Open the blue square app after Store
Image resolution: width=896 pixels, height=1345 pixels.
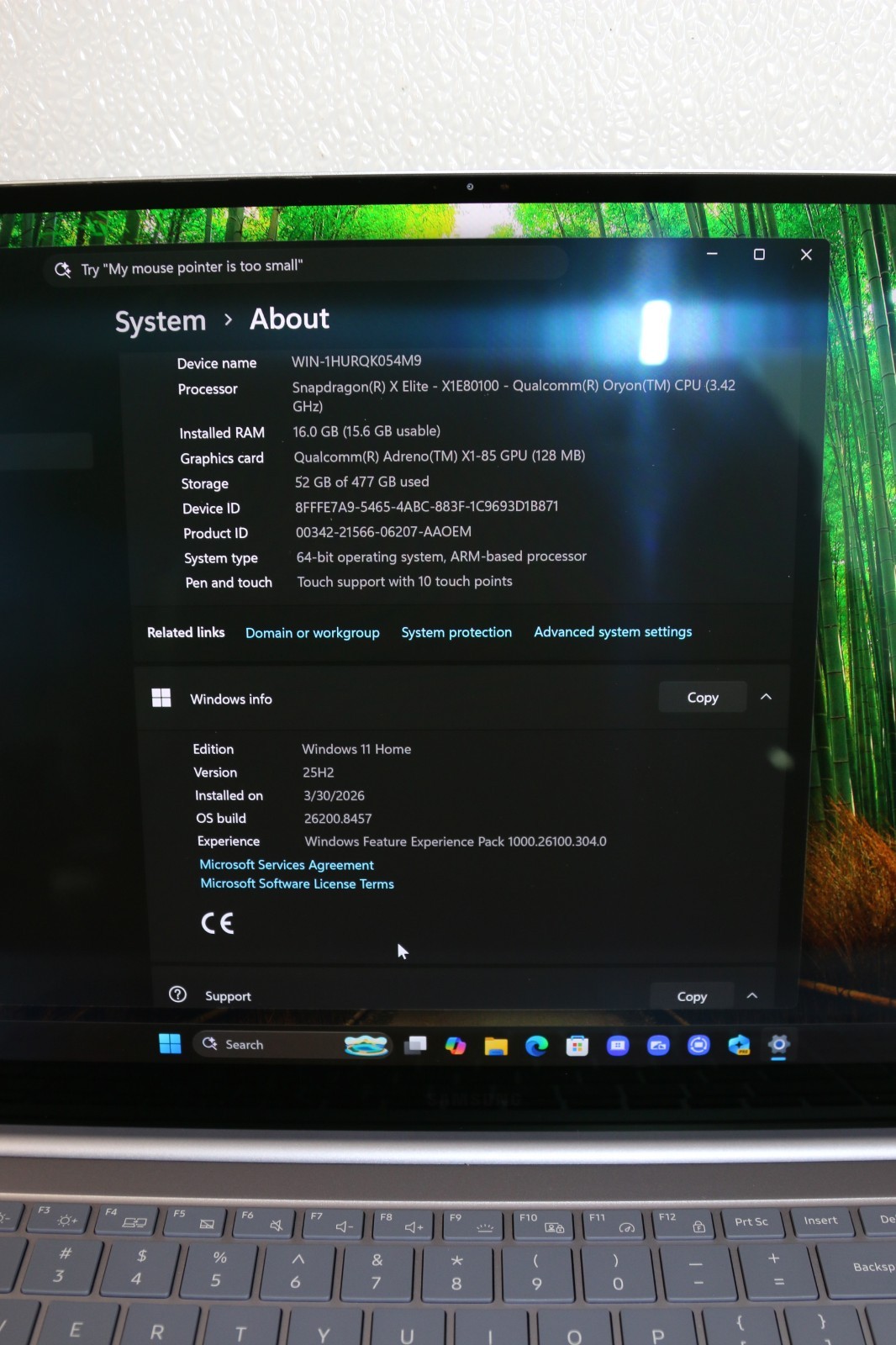pos(618,1045)
